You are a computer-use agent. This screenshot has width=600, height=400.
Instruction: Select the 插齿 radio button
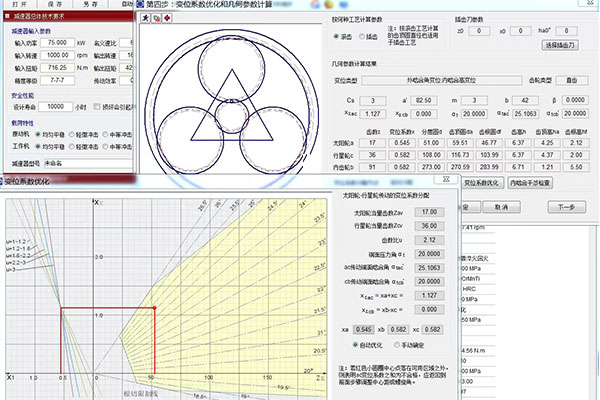click(x=361, y=36)
